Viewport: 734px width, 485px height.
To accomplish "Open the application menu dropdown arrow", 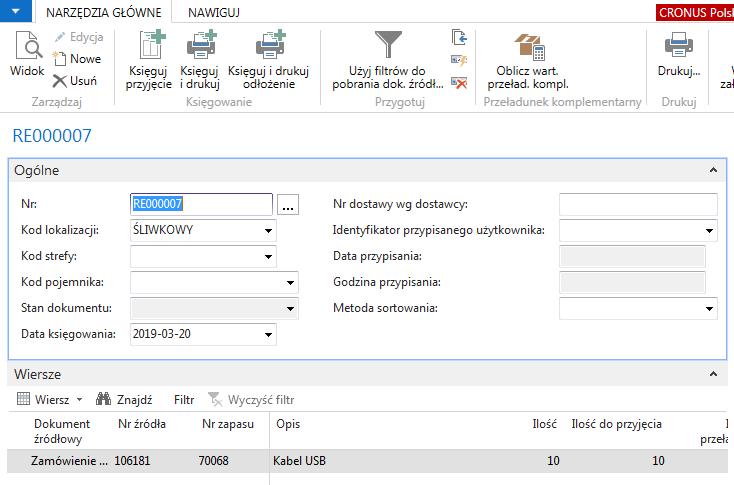I will coord(15,11).
